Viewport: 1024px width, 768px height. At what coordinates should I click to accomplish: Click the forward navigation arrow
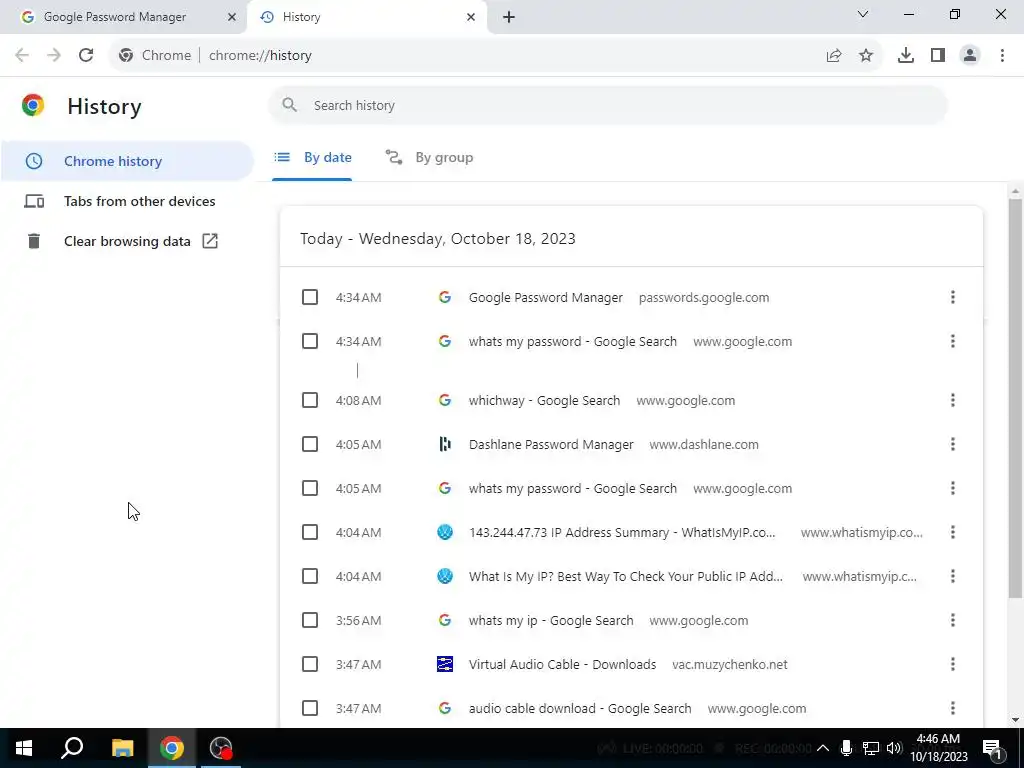coord(54,56)
